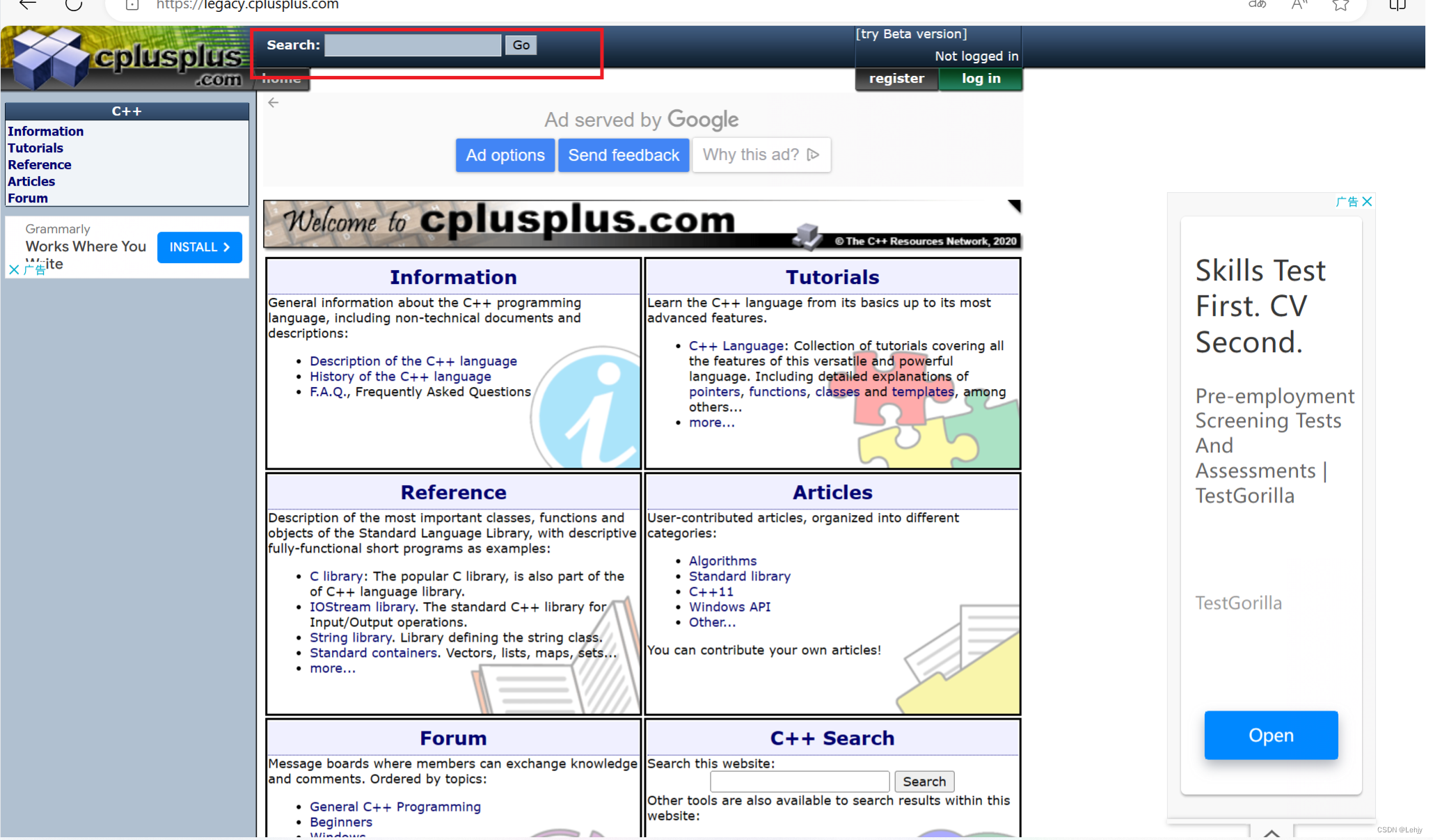The height and width of the screenshot is (840, 1433).
Task: Click the top Search input field
Action: (x=413, y=45)
